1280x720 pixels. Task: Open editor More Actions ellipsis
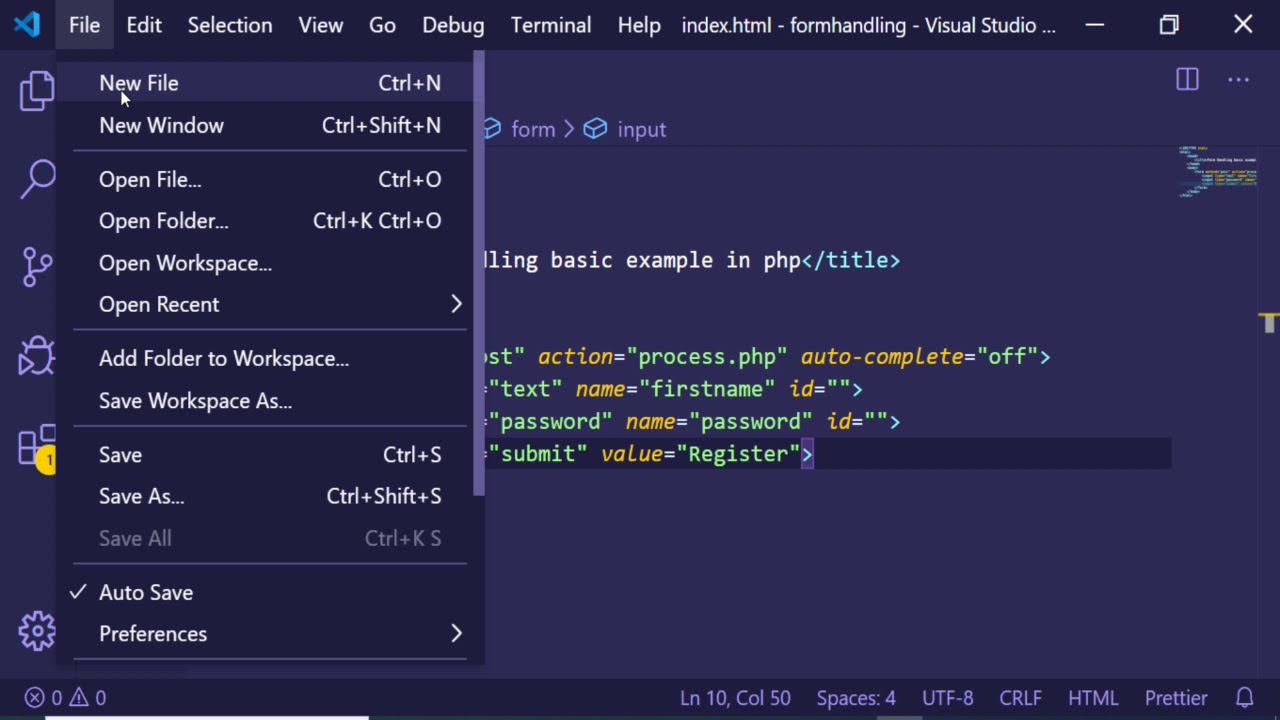click(x=1238, y=80)
